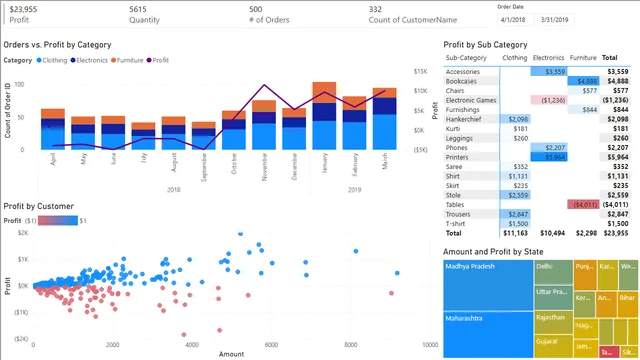Click the 2019 year axis label

coord(354,190)
